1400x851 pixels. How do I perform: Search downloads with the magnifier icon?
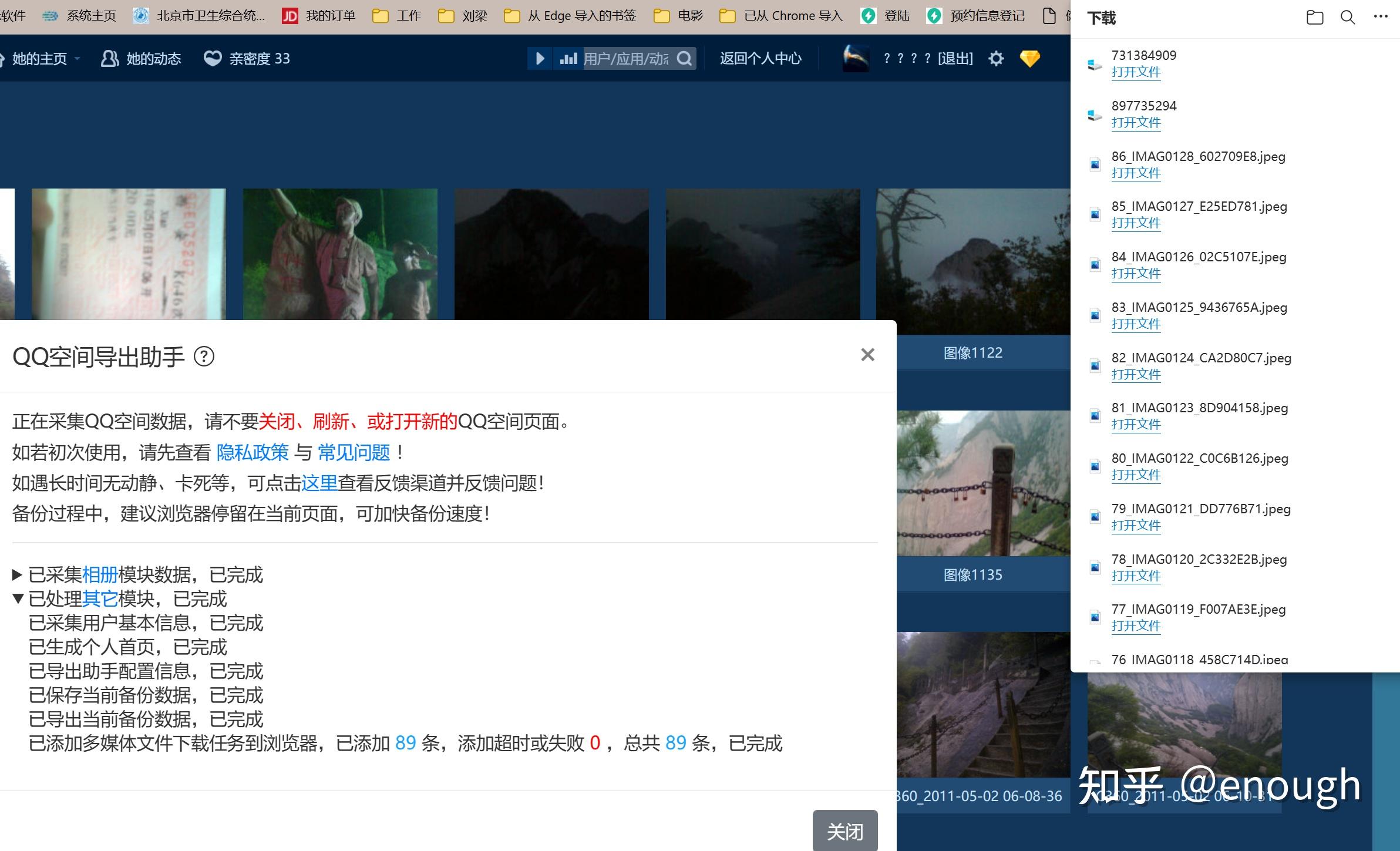point(1348,18)
